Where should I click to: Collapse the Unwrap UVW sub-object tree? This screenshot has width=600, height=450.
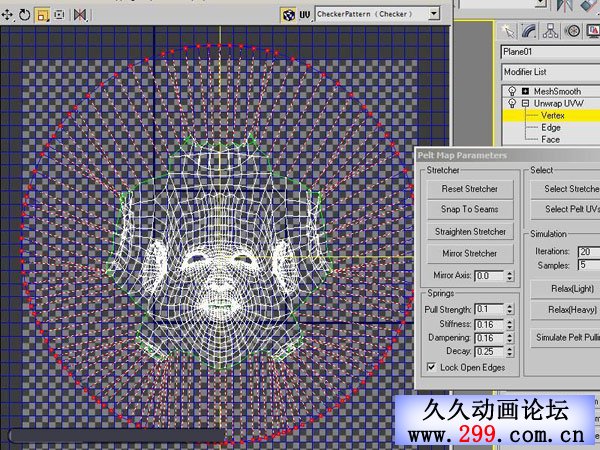click(x=525, y=103)
